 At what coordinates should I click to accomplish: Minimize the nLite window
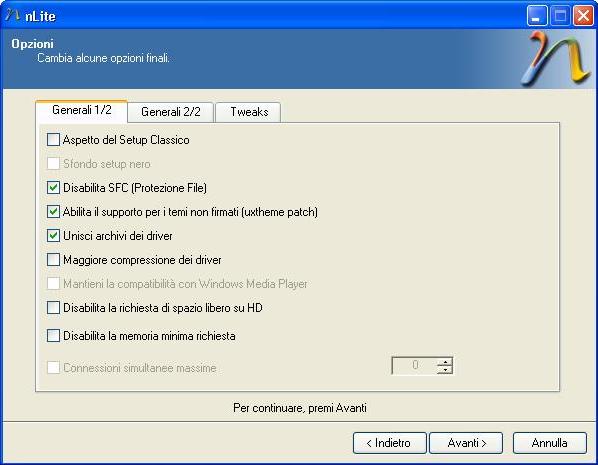pyautogui.click(x=537, y=16)
